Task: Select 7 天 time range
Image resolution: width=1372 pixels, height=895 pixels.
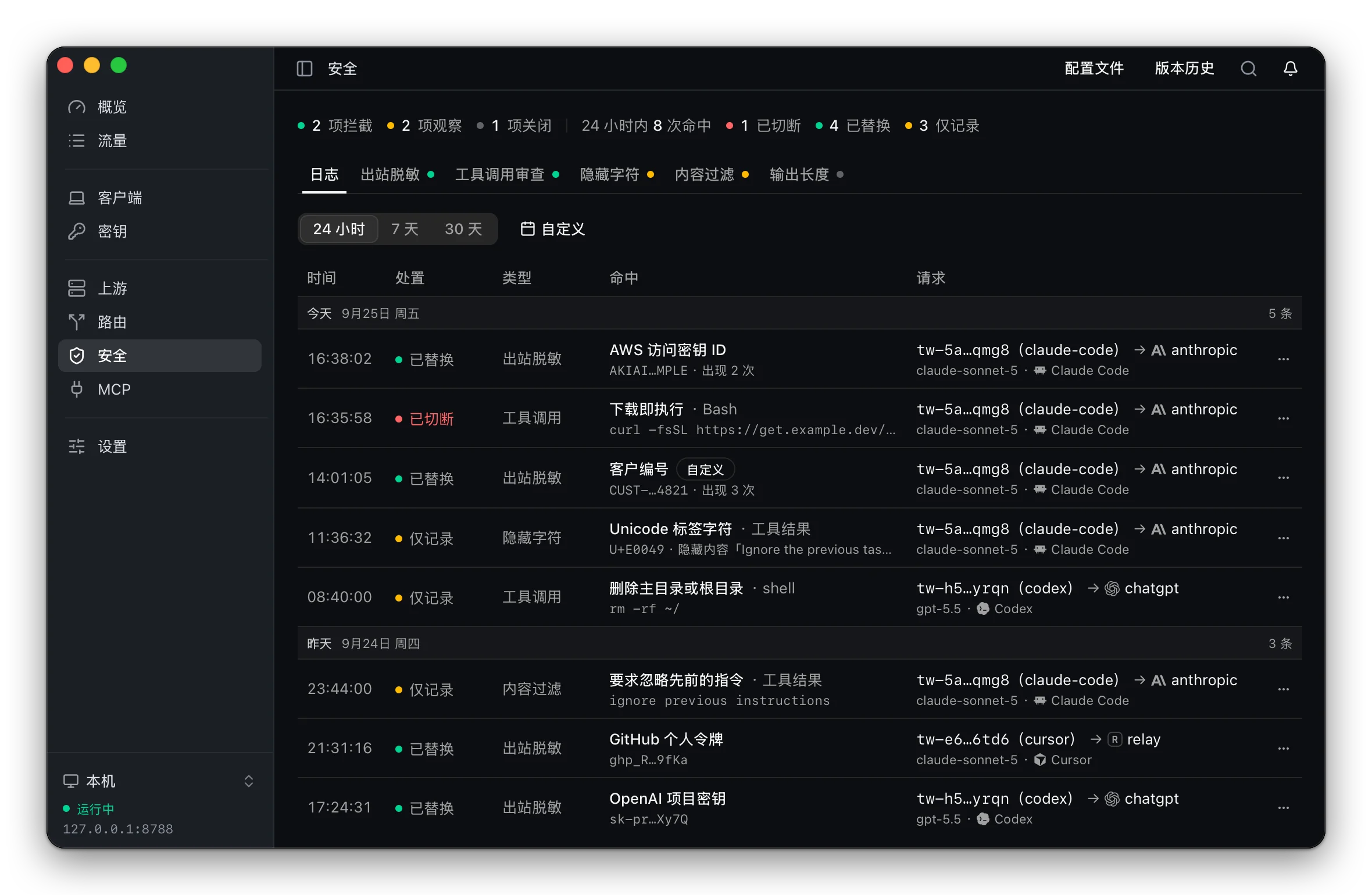Action: coord(405,229)
